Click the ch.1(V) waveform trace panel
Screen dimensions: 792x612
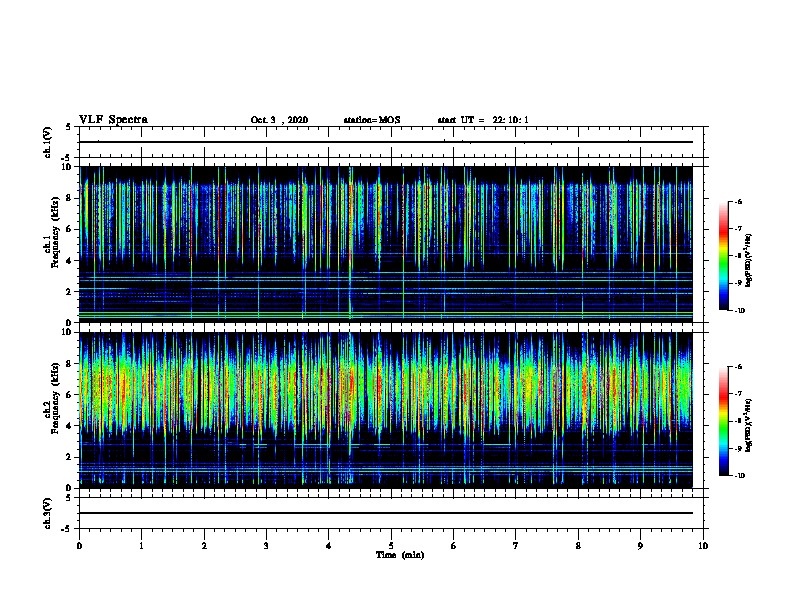coord(391,142)
